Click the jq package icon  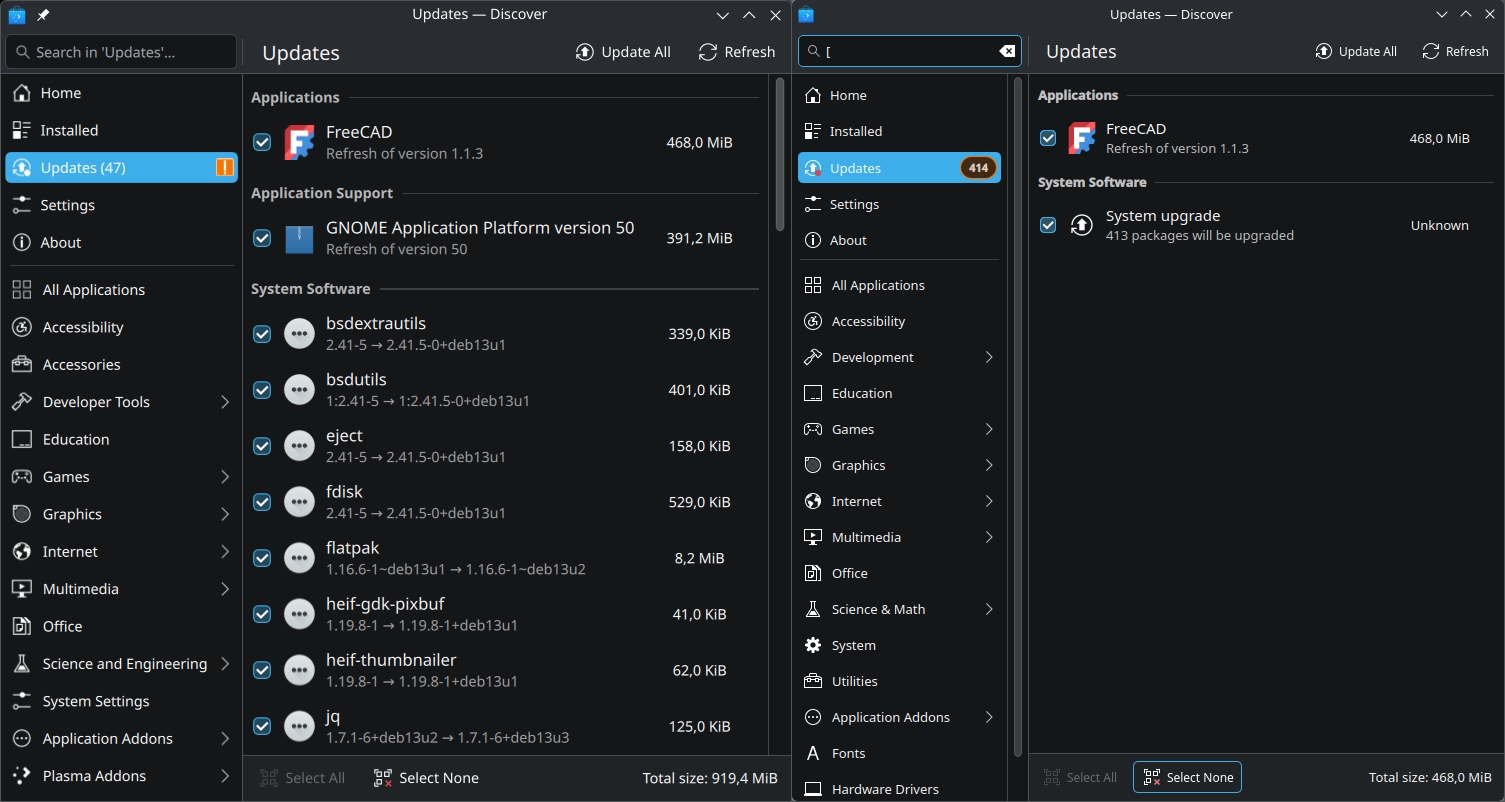(x=299, y=726)
